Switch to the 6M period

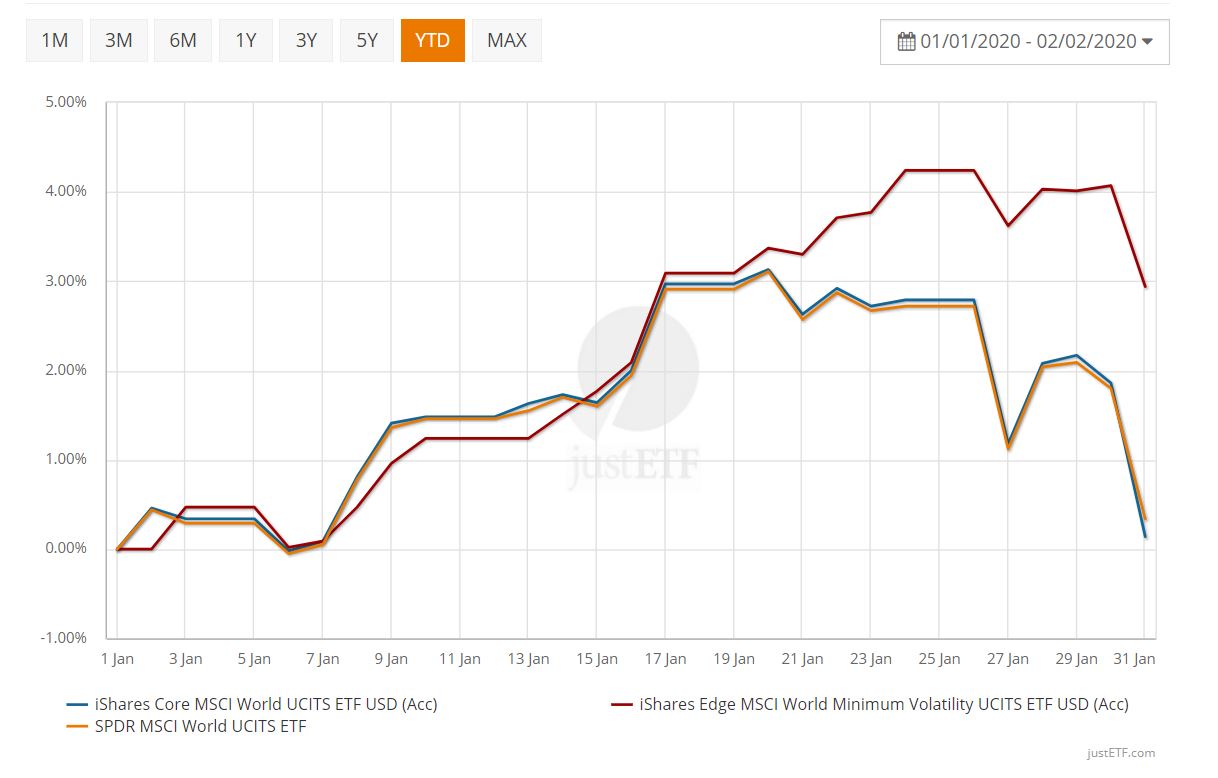[183, 41]
